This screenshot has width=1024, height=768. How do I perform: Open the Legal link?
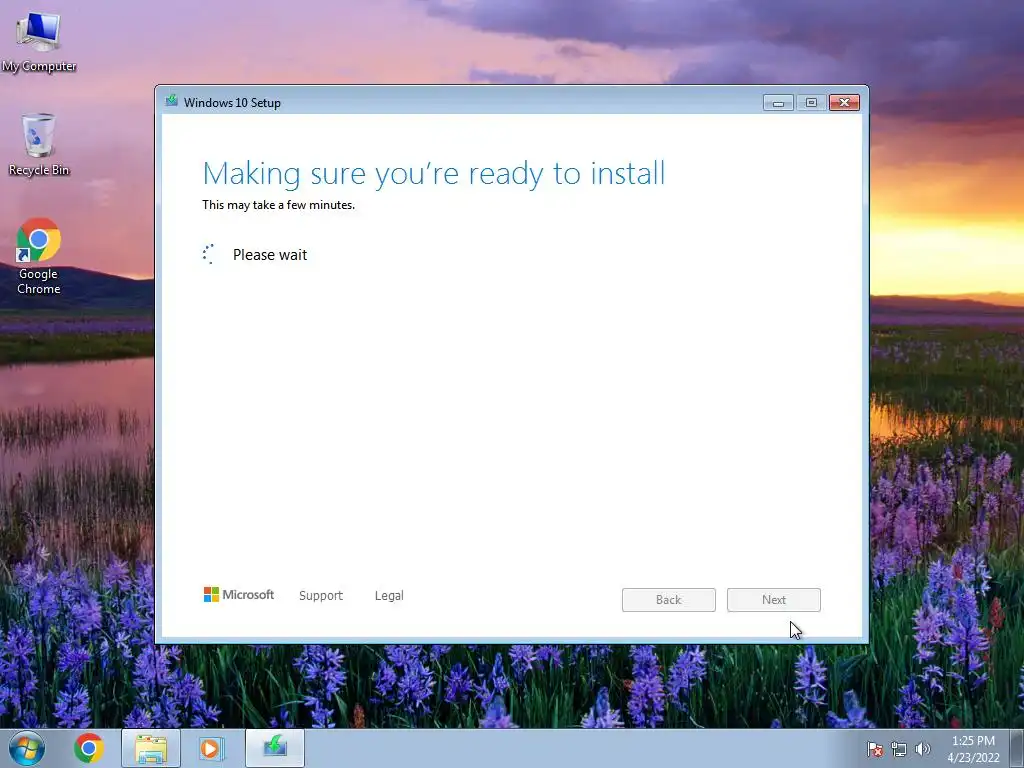tap(389, 596)
